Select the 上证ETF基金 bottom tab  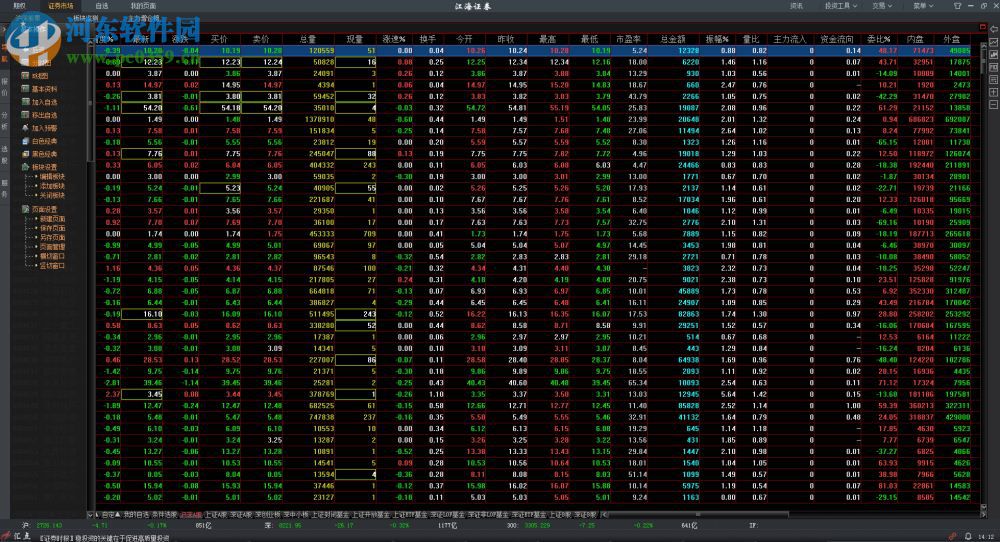coord(410,515)
